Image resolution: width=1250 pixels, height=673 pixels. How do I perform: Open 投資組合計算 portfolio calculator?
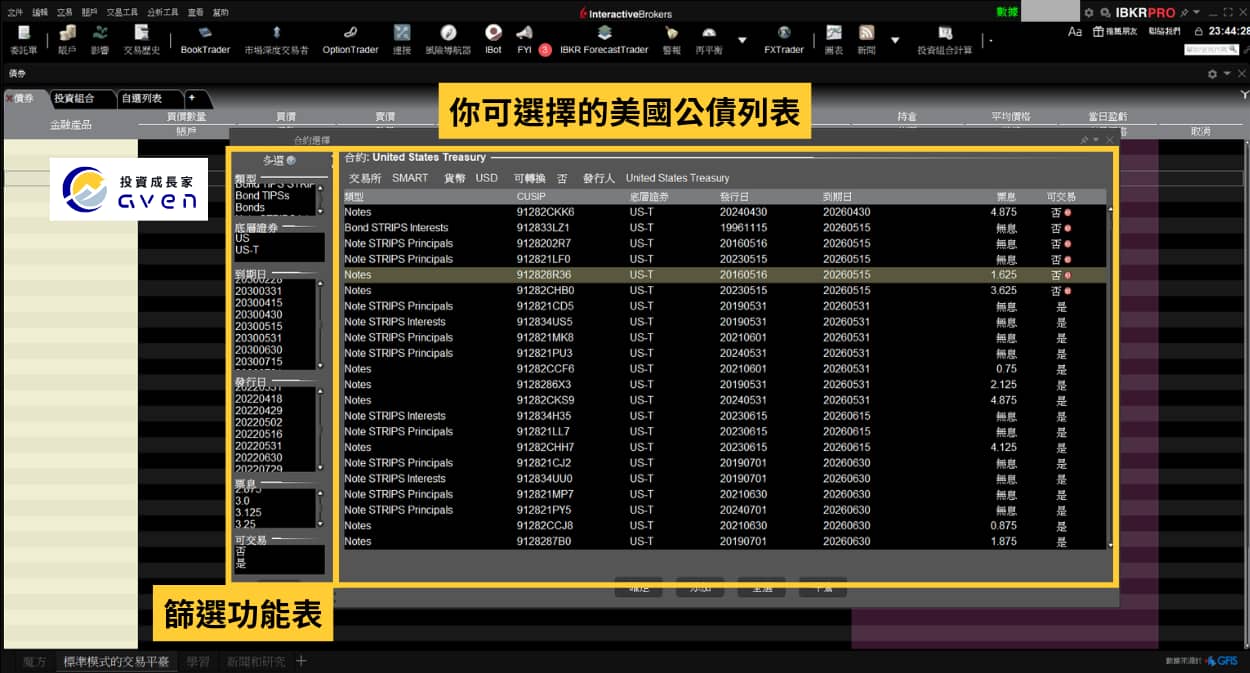[x=944, y=39]
